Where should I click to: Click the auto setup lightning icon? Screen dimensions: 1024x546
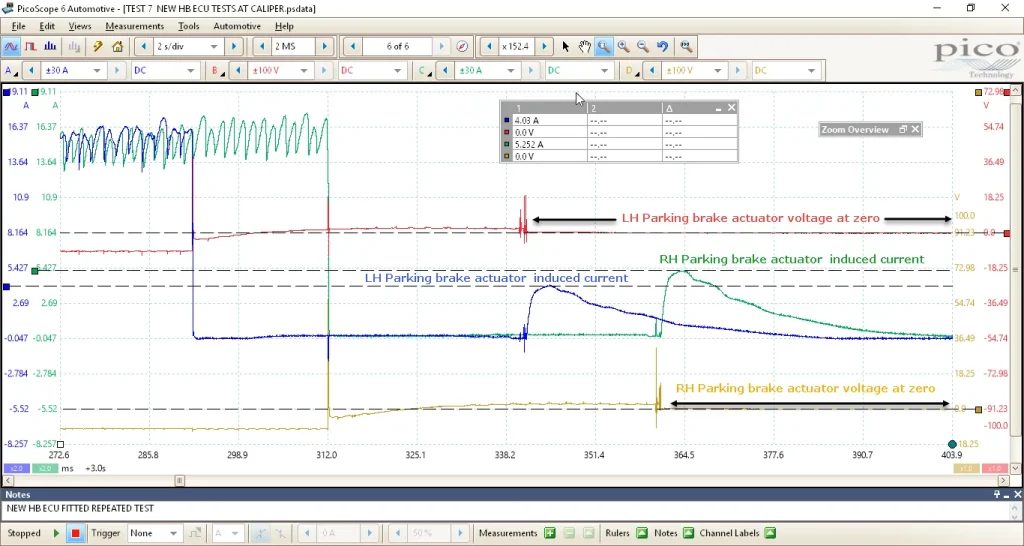coord(97,46)
